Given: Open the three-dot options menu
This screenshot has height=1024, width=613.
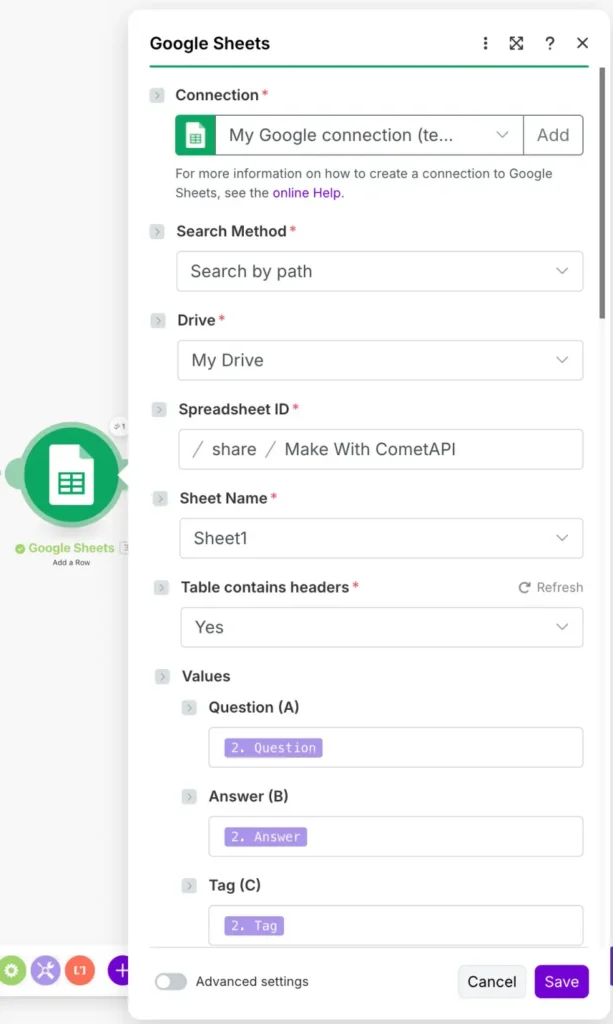Looking at the screenshot, I should [x=485, y=43].
